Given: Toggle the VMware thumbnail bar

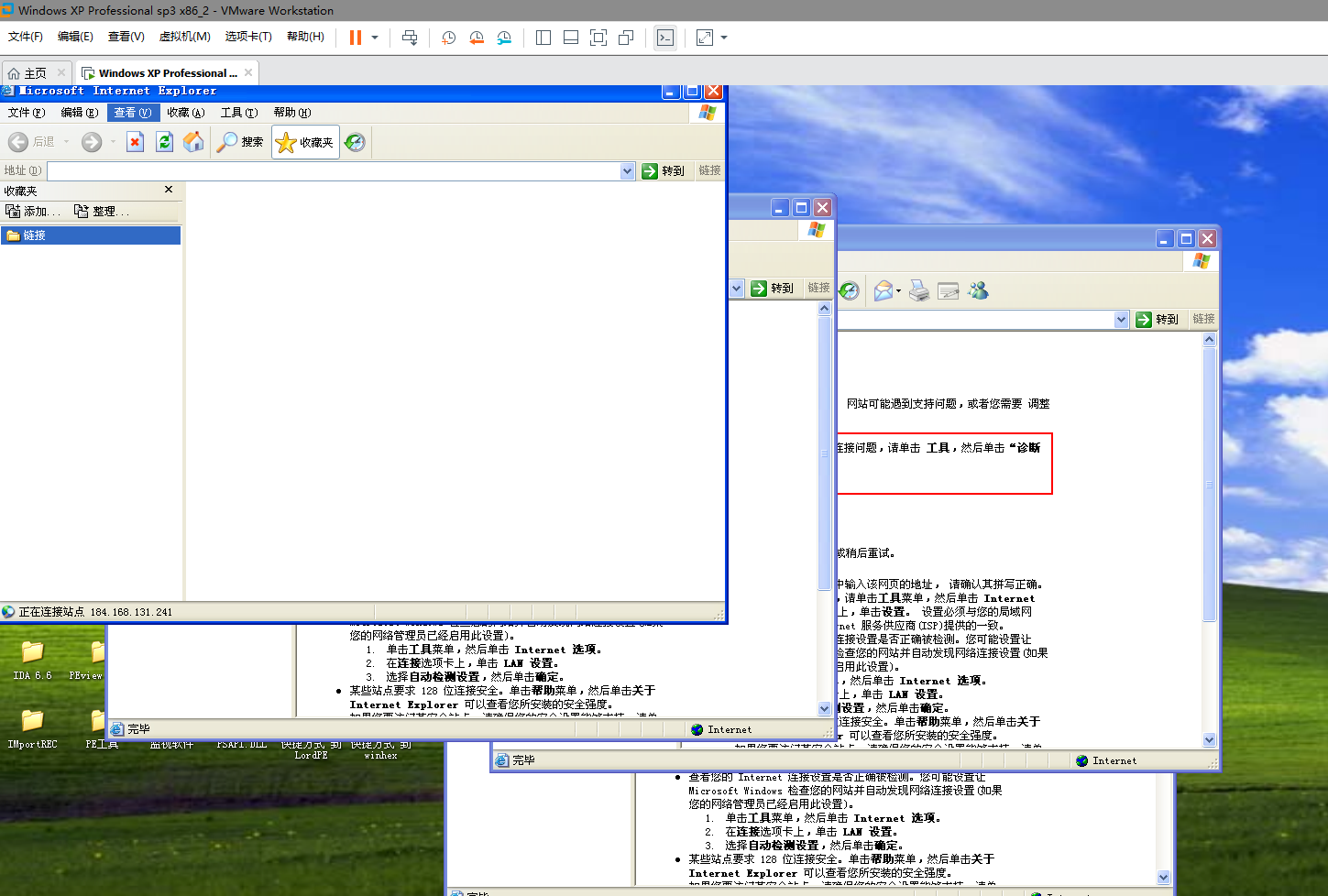Looking at the screenshot, I should (x=571, y=38).
